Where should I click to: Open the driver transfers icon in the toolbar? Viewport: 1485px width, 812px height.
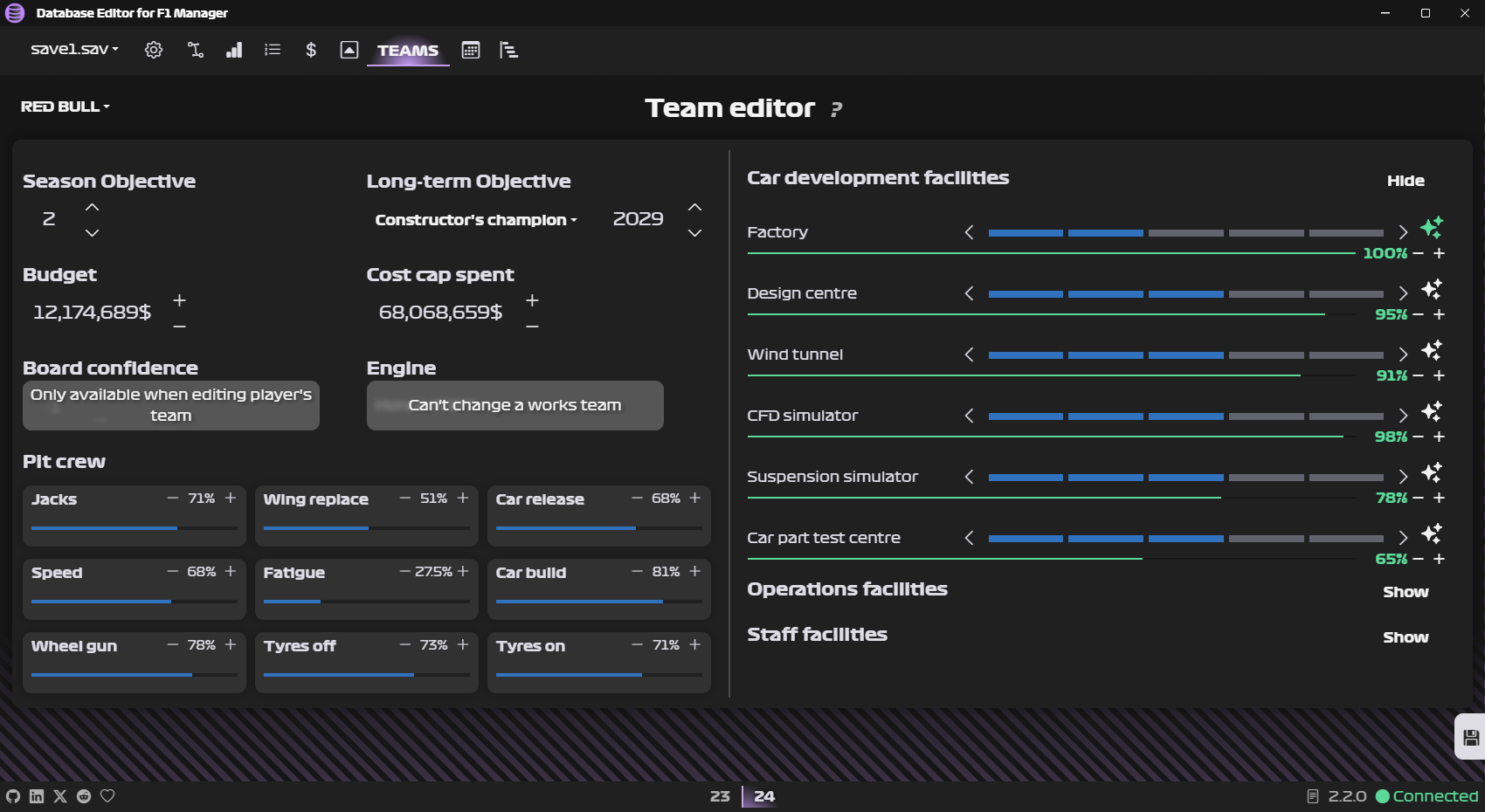pos(196,50)
